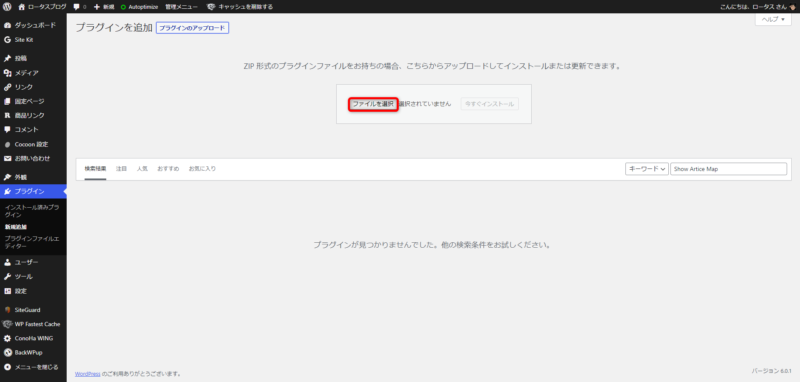This screenshot has width=800, height=382.
Task: Open the ダッシュボード sidebar icon
Action: click(x=7, y=25)
